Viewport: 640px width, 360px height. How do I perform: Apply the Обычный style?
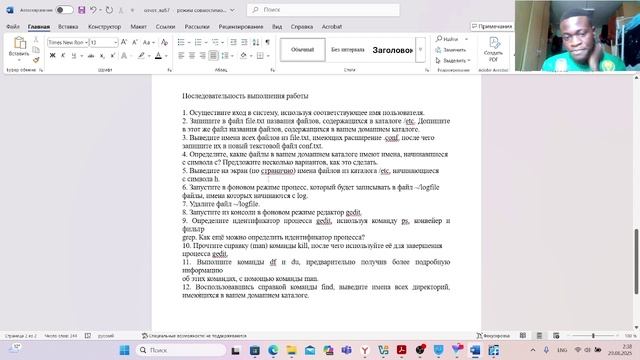(x=302, y=50)
